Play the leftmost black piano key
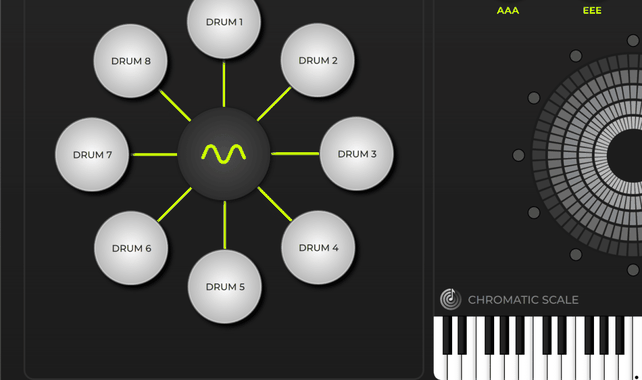This screenshot has width=642, height=380. click(x=448, y=335)
